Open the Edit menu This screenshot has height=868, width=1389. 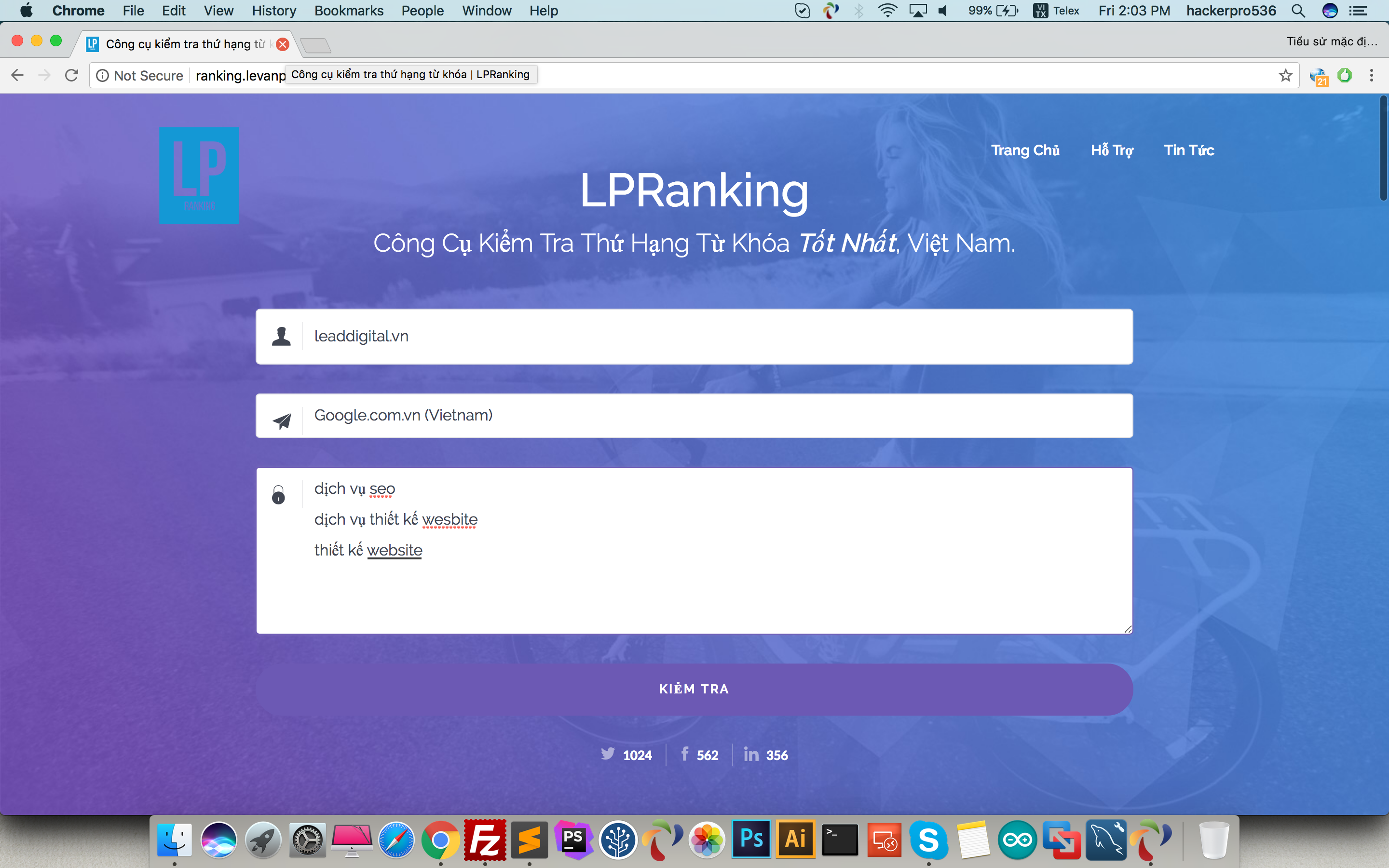click(x=173, y=11)
